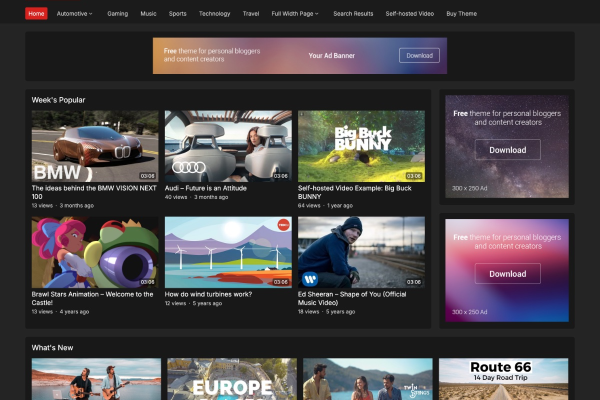The image size is (600, 400).
Task: Click the '12 views' text under wind turbines video
Action: pyautogui.click(x=175, y=303)
